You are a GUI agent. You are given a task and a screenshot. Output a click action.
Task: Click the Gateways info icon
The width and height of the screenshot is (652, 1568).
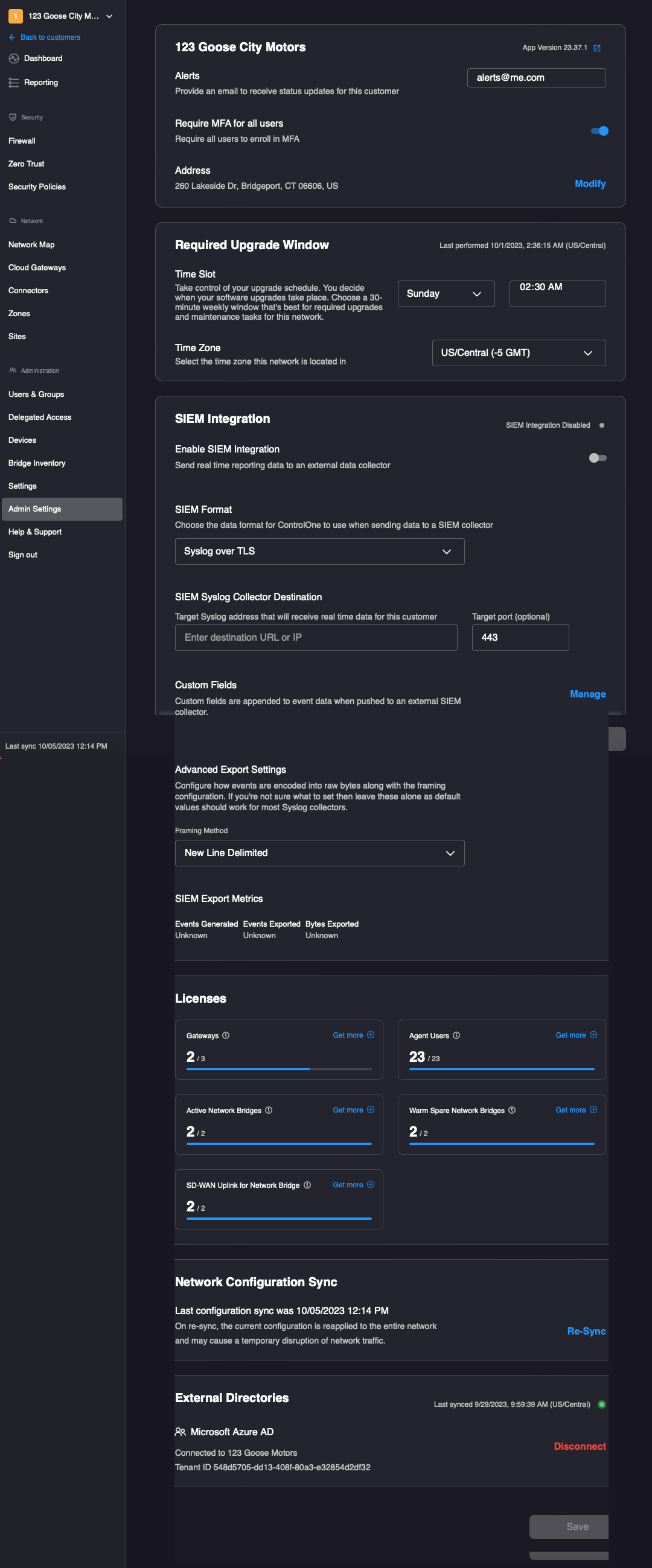[x=226, y=1035]
